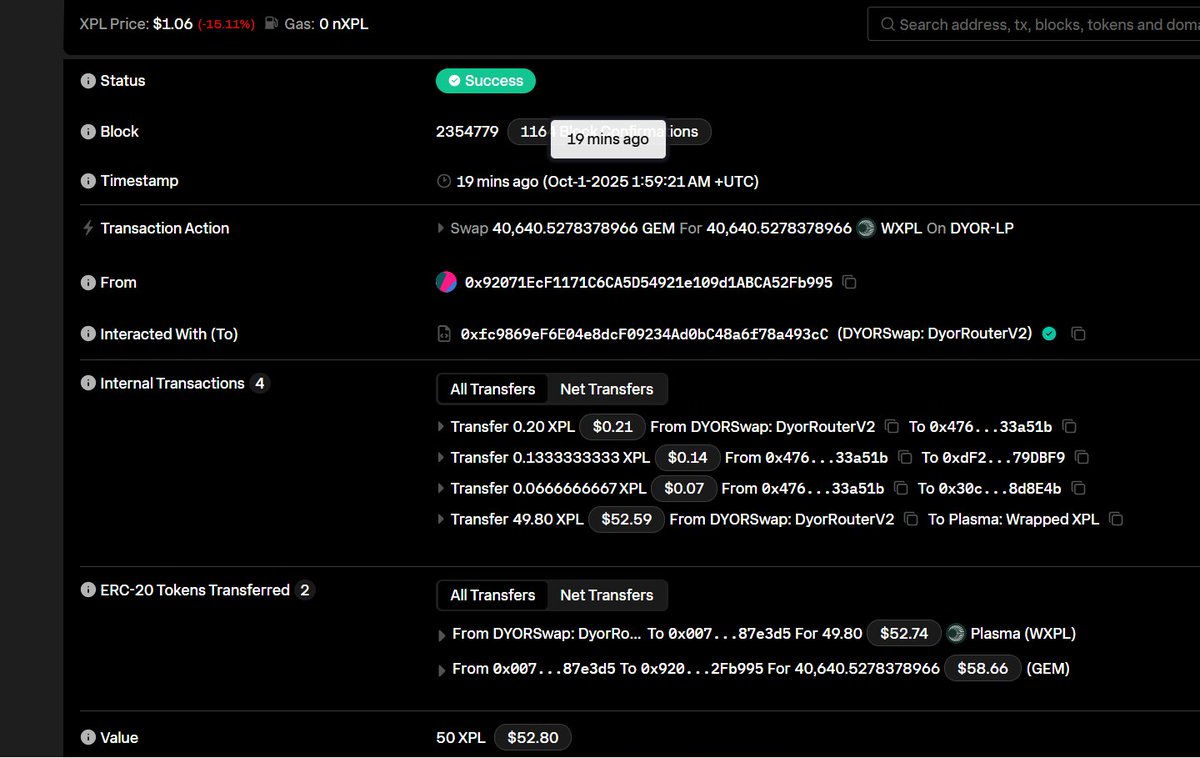Open the GEM token link in ERC-20 transfers
The image size is (1200, 758).
(1048, 668)
